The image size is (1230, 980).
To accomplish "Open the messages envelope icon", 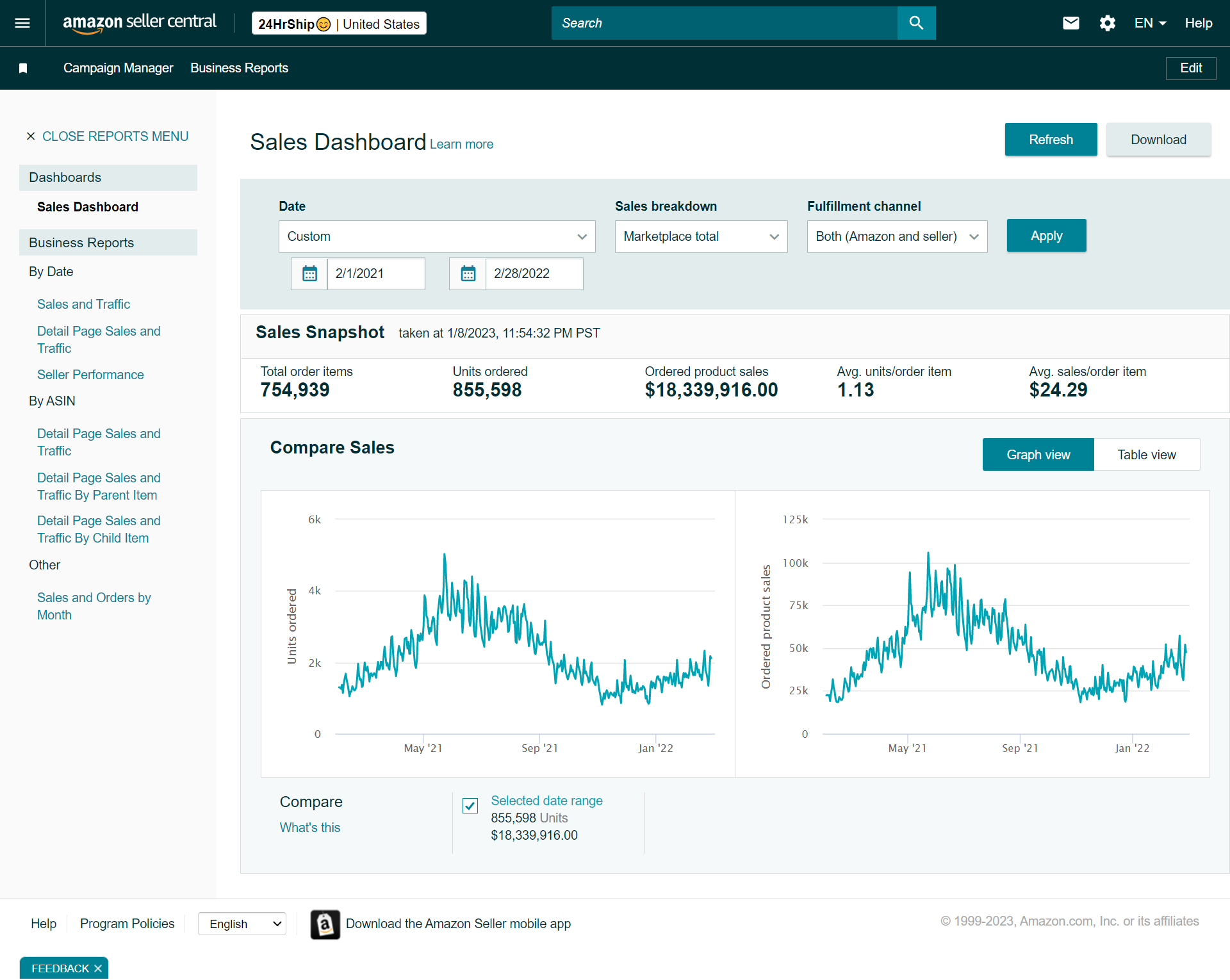I will point(1071,23).
